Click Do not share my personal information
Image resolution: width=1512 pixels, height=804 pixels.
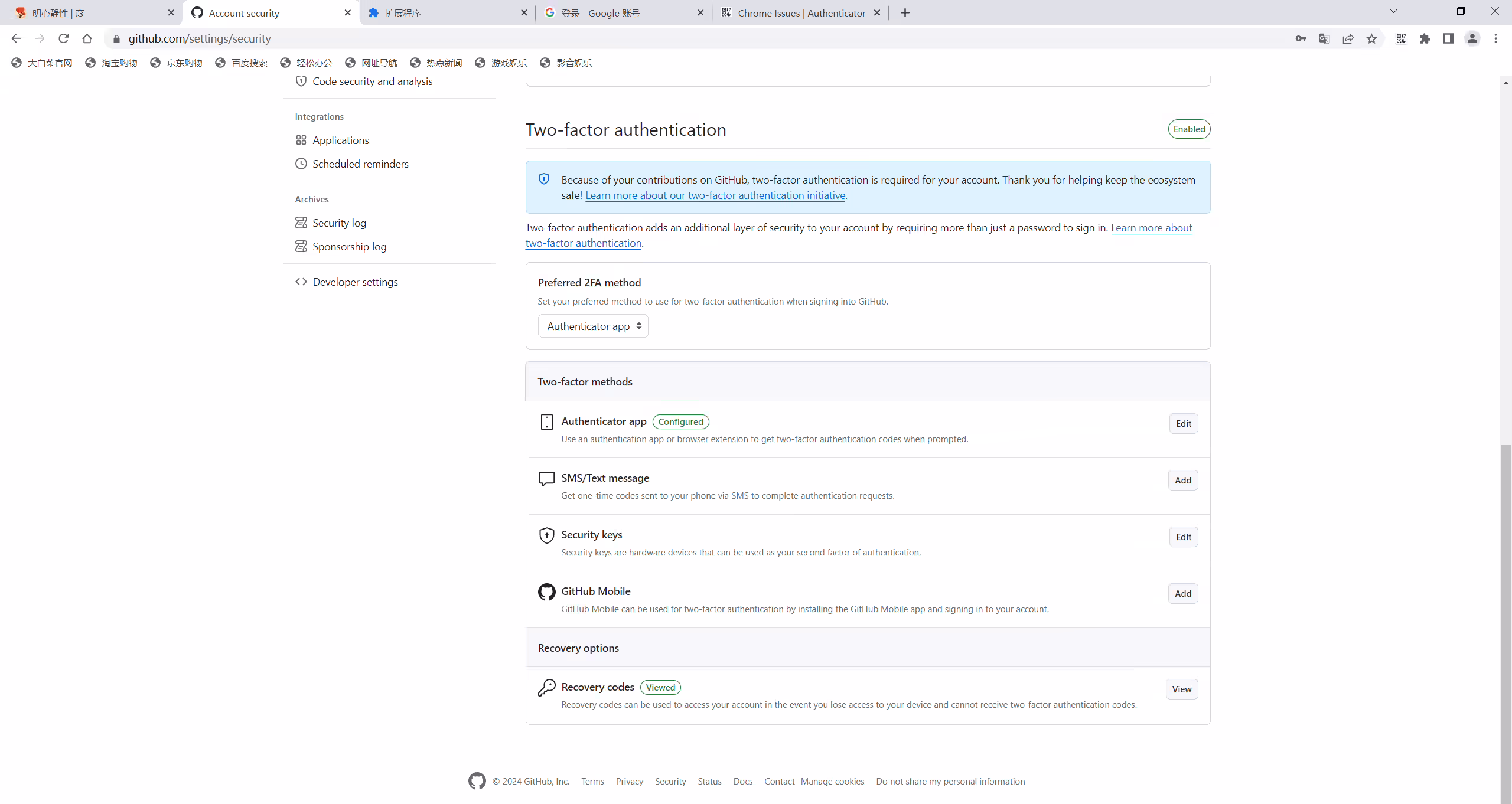[x=950, y=781]
